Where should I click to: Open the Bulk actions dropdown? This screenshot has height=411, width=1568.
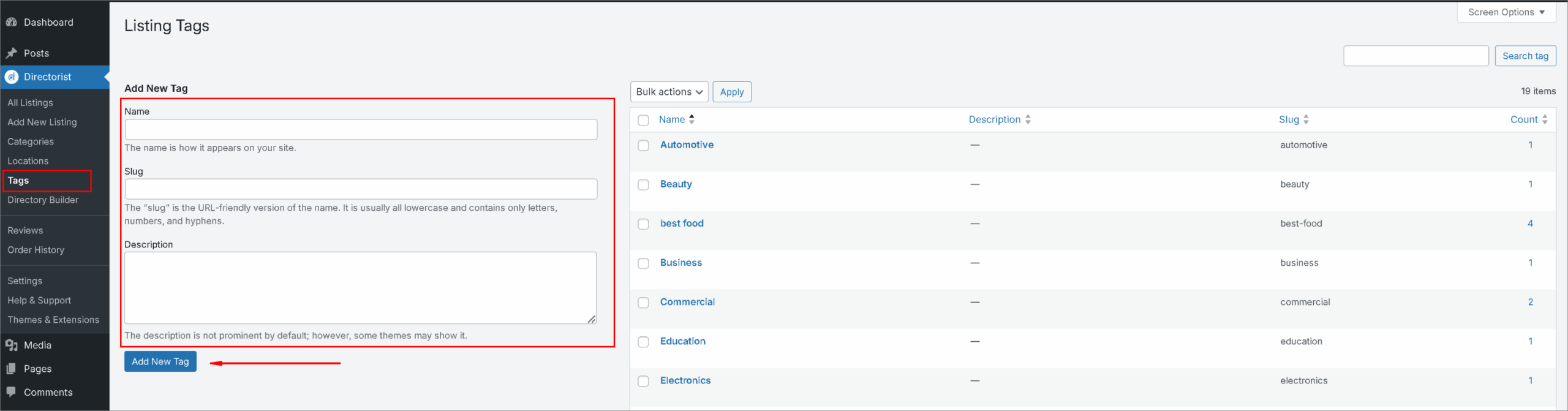(669, 92)
